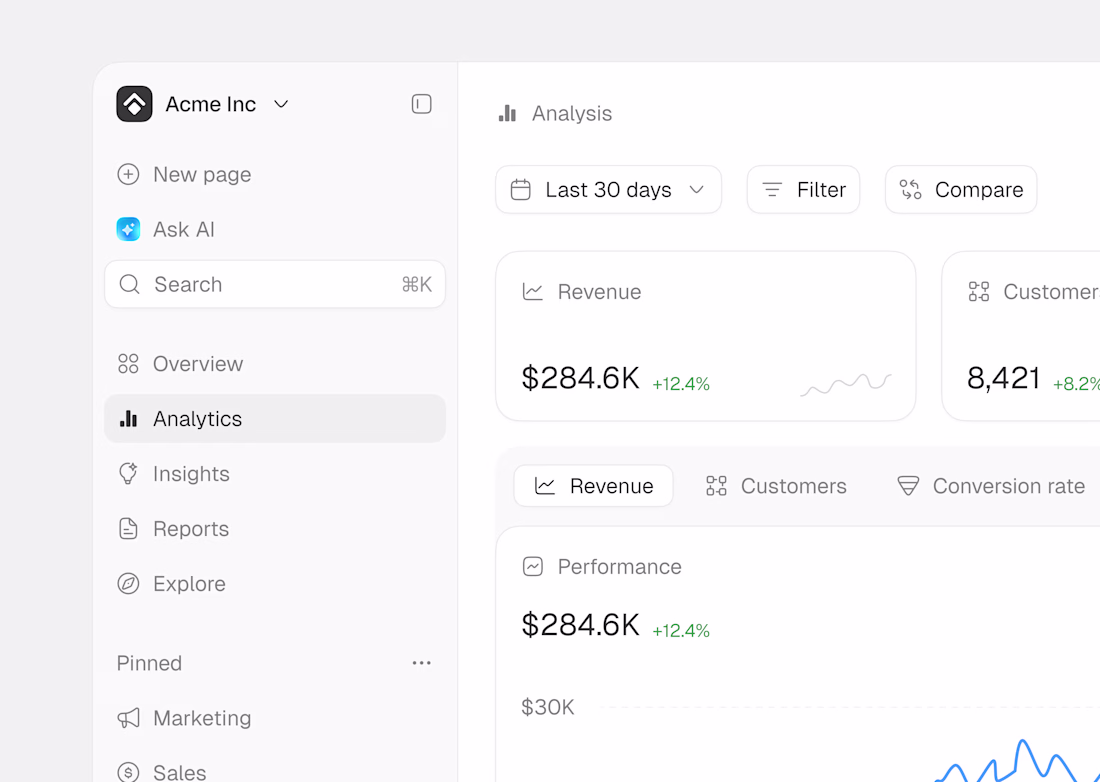Open the Overview page
1100x782 pixels.
coord(180,363)
